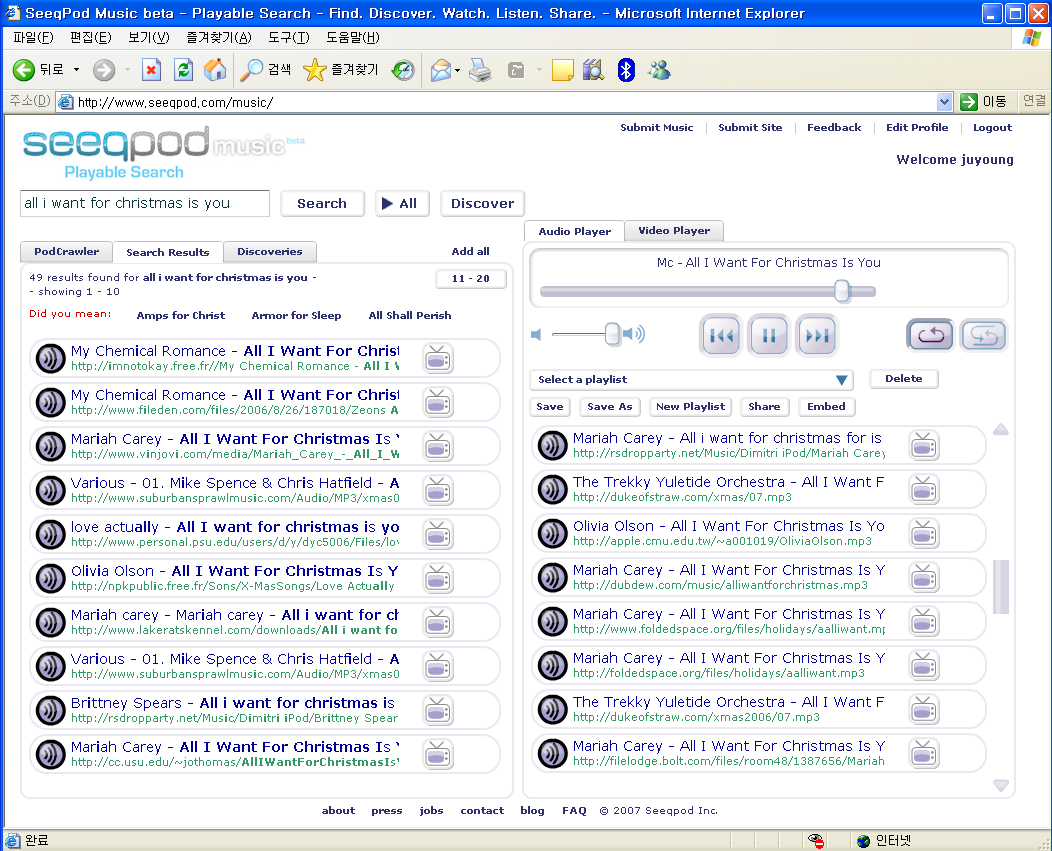Toggle the repeat button in player

pos(930,335)
